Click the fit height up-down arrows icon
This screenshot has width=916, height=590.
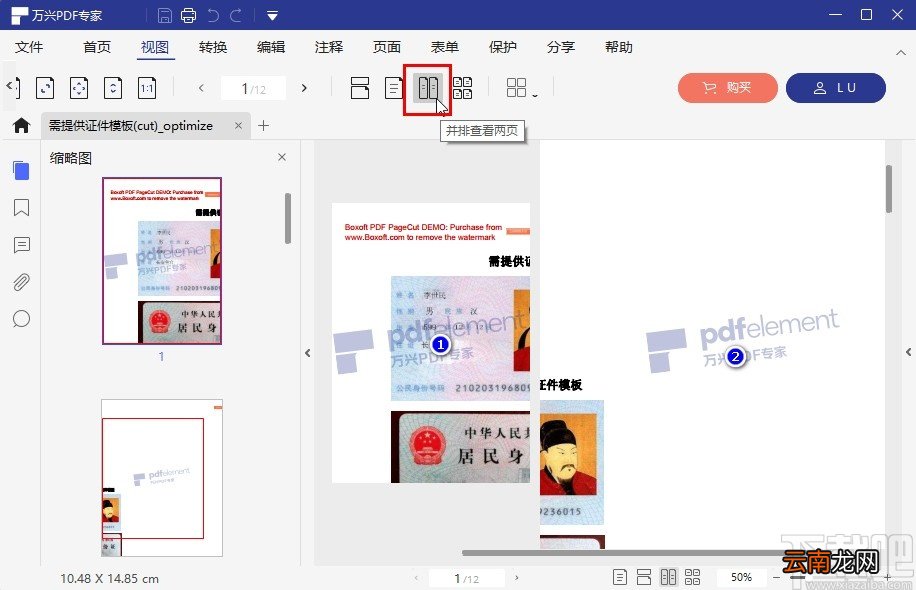pos(113,88)
